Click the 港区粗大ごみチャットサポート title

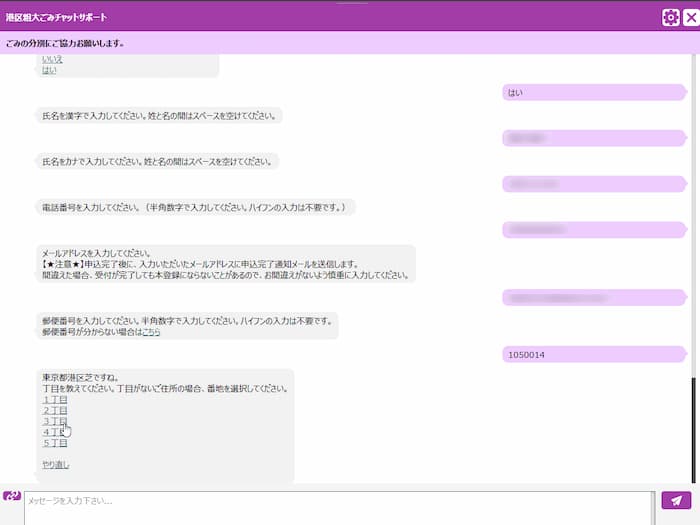pyautogui.click(x=57, y=17)
